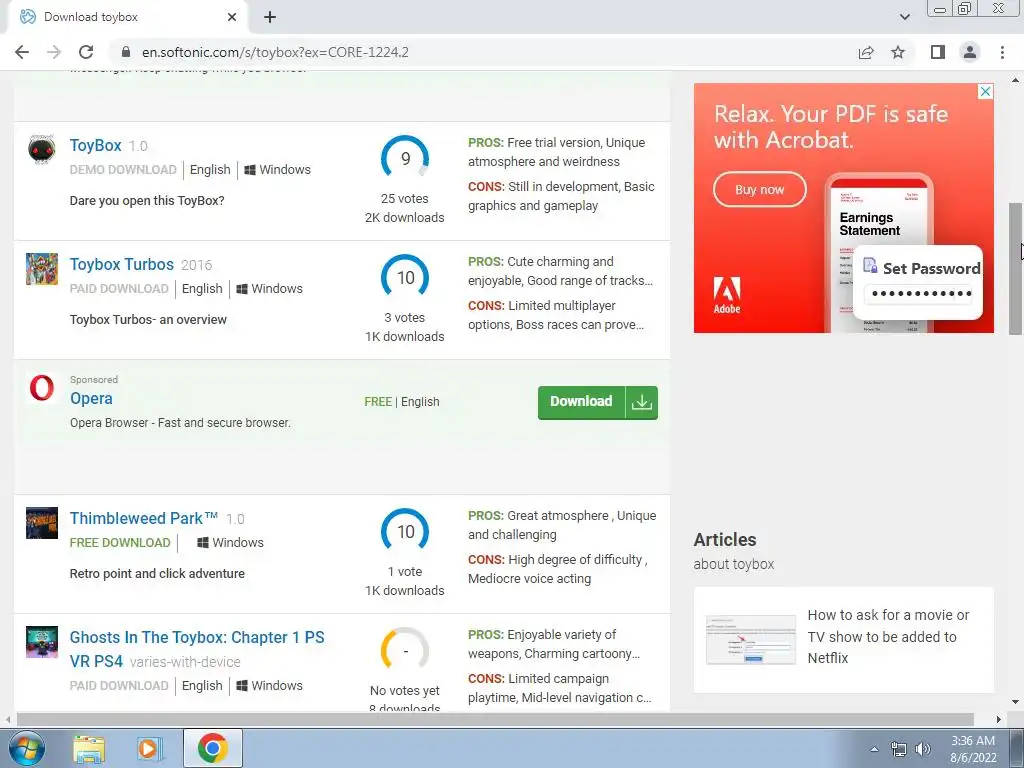The height and width of the screenshot is (768, 1024).
Task: Open the Toybox Turbos link
Action: pos(121,264)
